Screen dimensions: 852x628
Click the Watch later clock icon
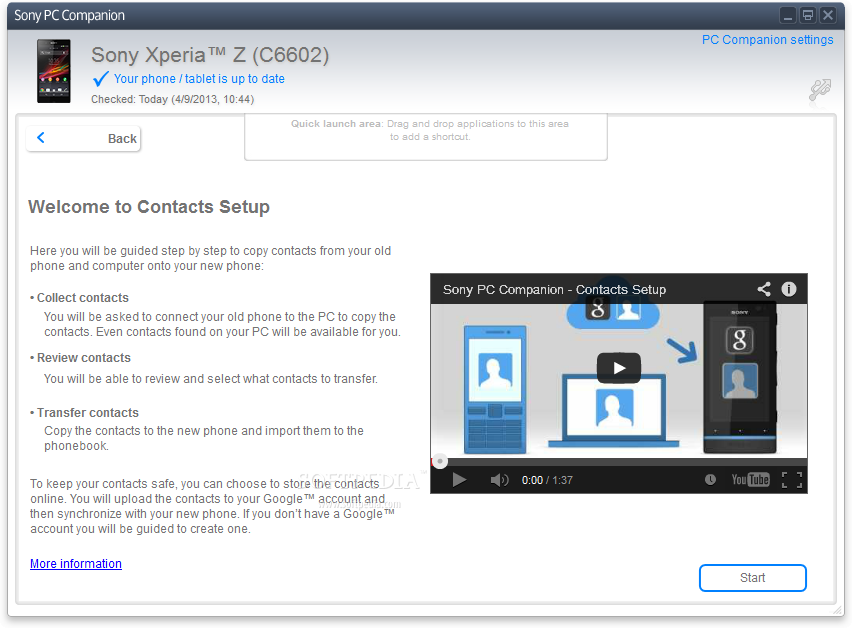coord(710,480)
